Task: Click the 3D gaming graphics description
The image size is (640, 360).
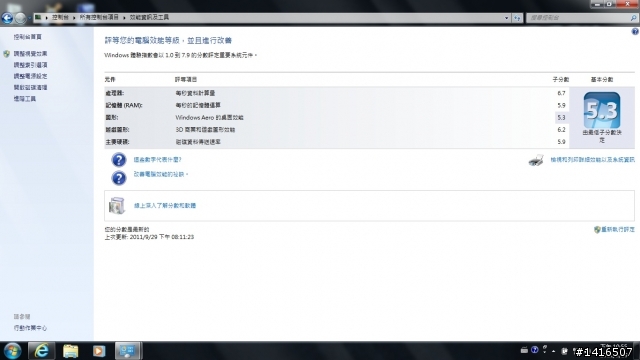Action: (x=205, y=130)
